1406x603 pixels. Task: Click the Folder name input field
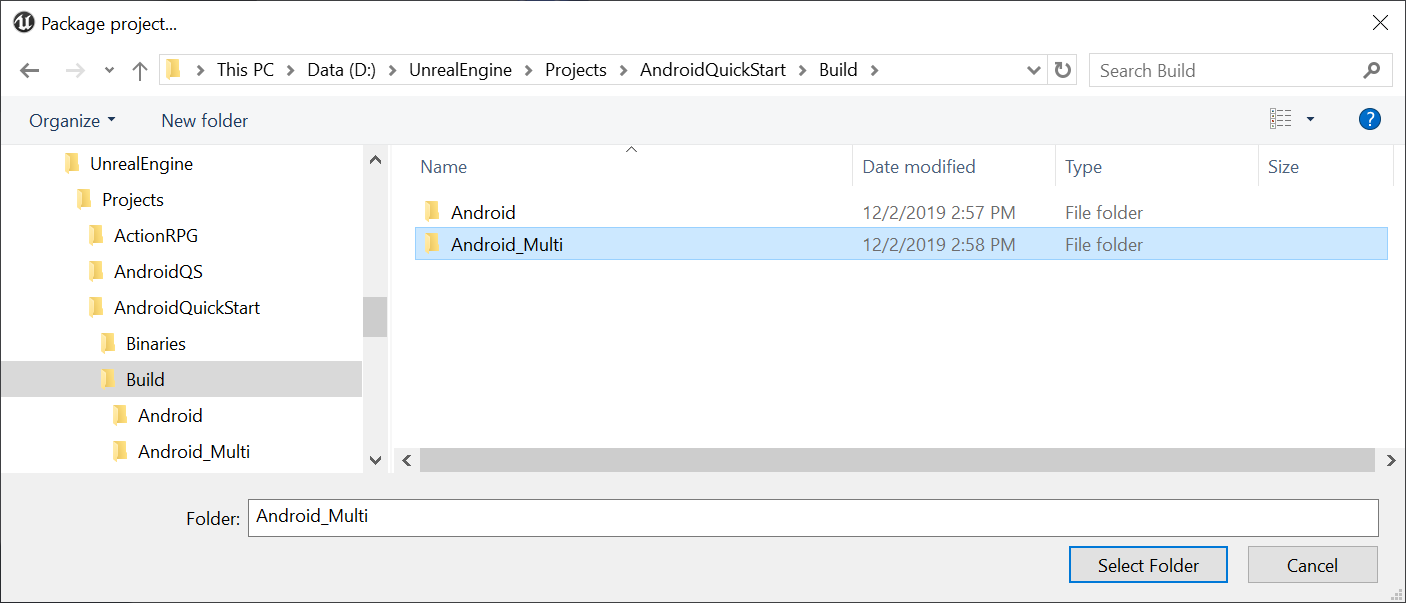(813, 517)
